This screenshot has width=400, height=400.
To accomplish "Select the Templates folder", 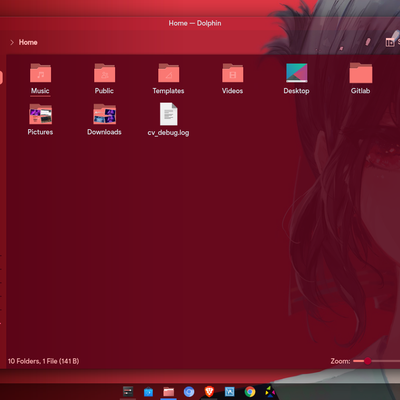I will point(168,79).
